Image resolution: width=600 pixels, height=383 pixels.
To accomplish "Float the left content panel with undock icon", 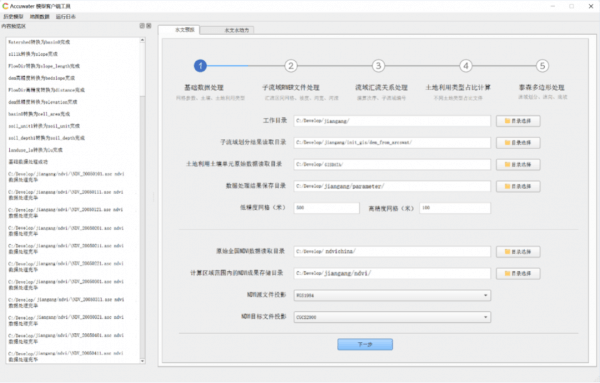I will [142, 26].
